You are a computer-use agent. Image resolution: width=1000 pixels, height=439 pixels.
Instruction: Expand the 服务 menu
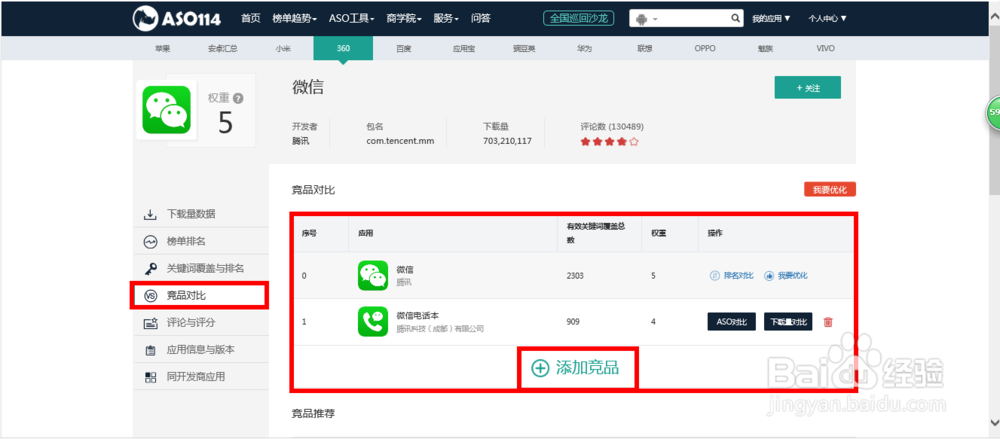446,19
